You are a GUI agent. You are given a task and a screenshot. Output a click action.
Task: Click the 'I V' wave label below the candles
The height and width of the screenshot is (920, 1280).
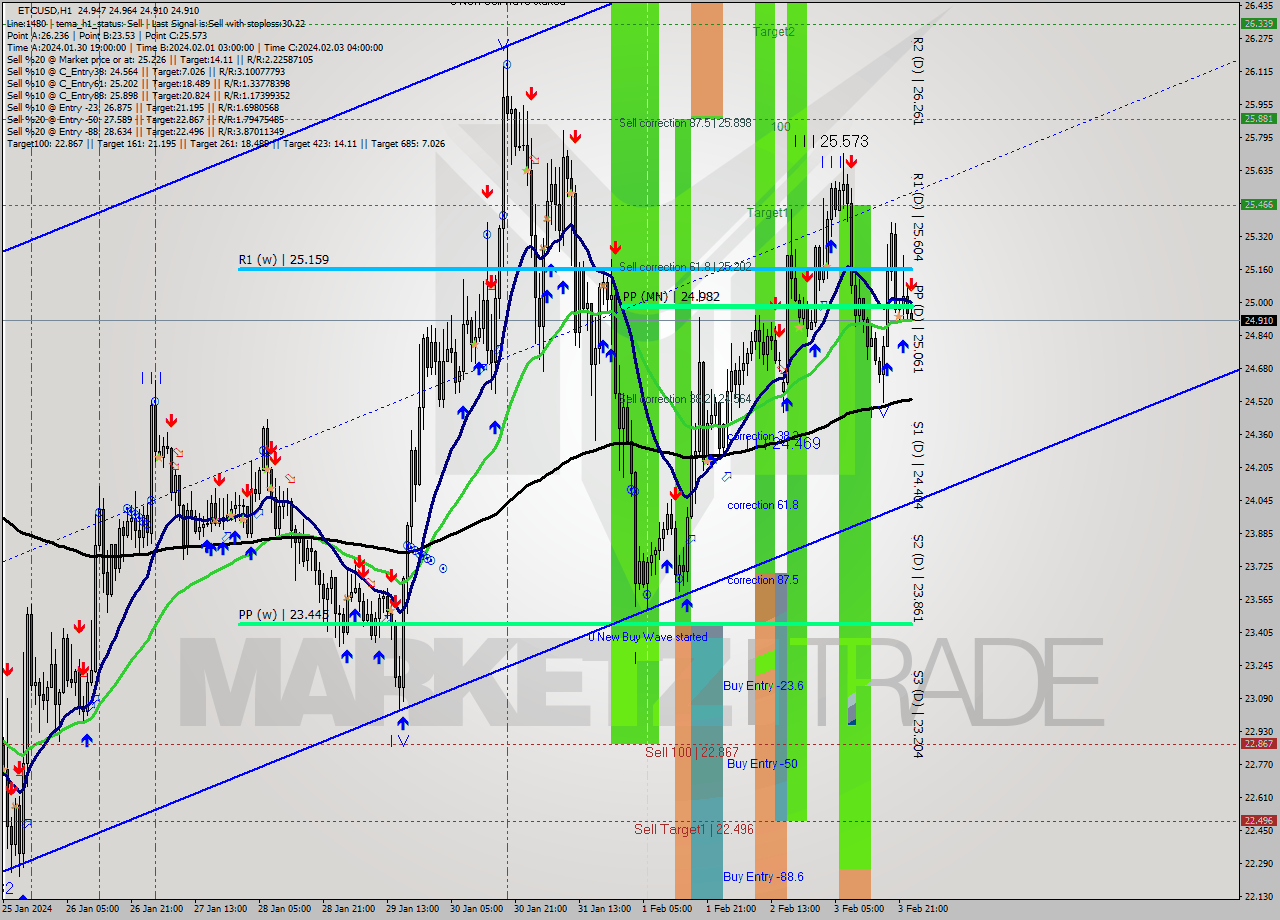pos(399,741)
